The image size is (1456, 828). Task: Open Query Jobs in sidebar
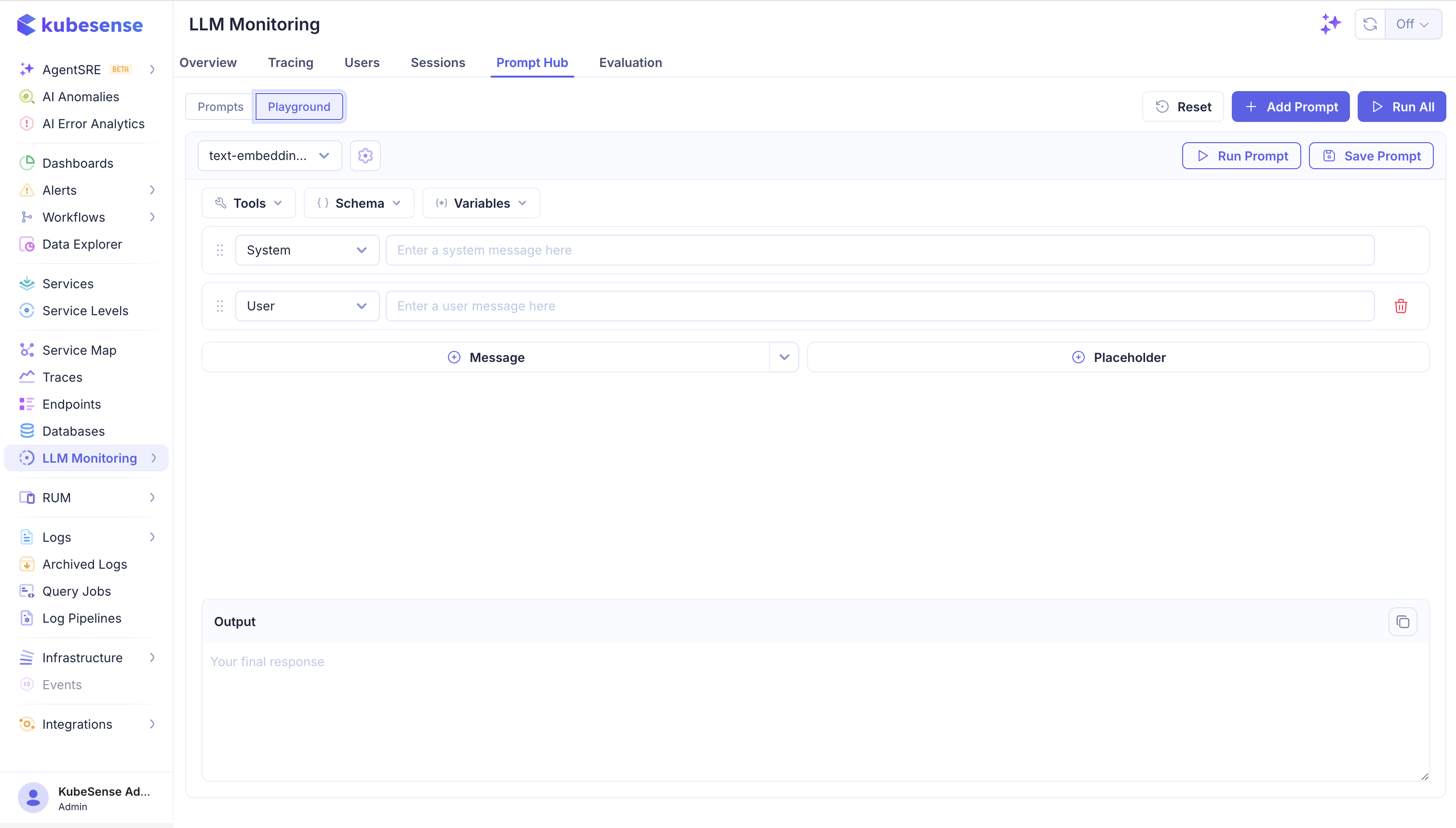pyautogui.click(x=76, y=591)
